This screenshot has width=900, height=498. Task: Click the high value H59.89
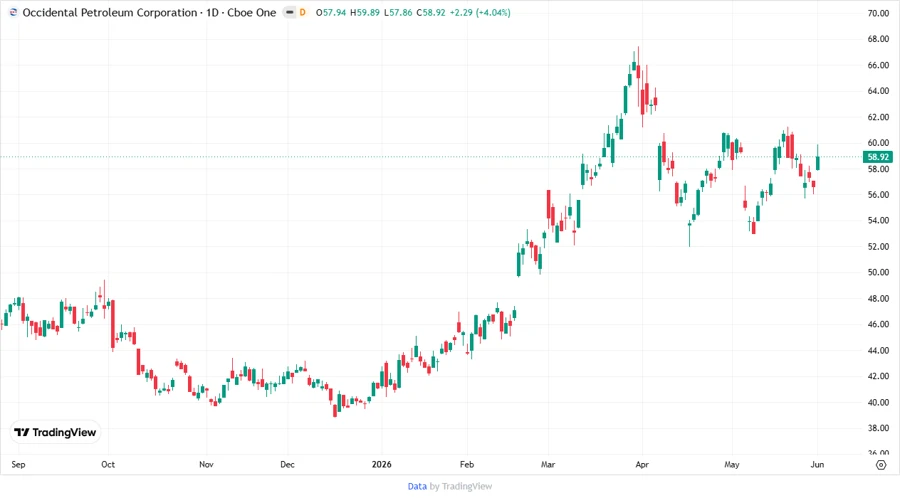(x=364, y=12)
